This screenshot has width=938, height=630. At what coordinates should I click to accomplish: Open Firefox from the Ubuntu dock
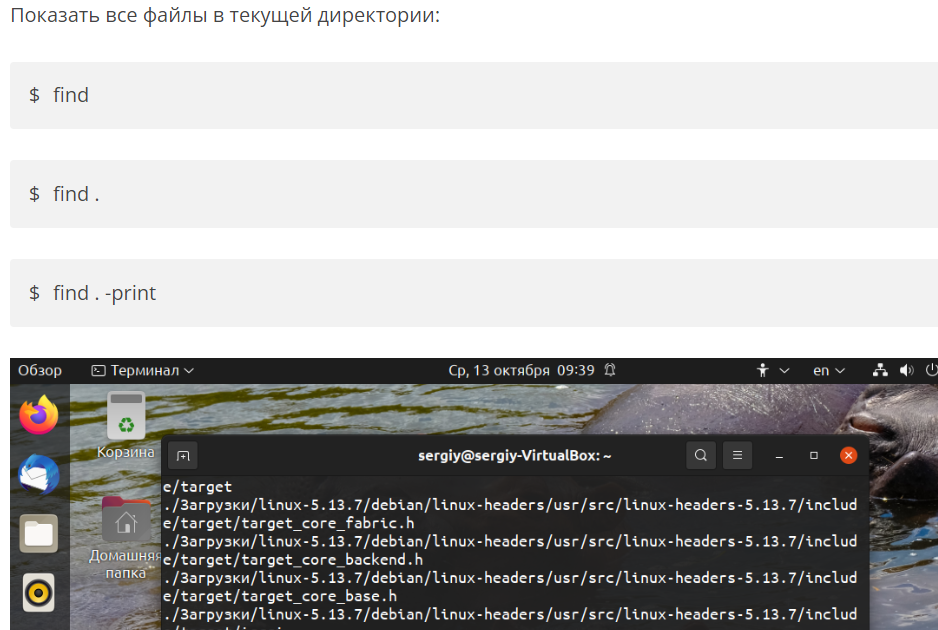coord(39,415)
